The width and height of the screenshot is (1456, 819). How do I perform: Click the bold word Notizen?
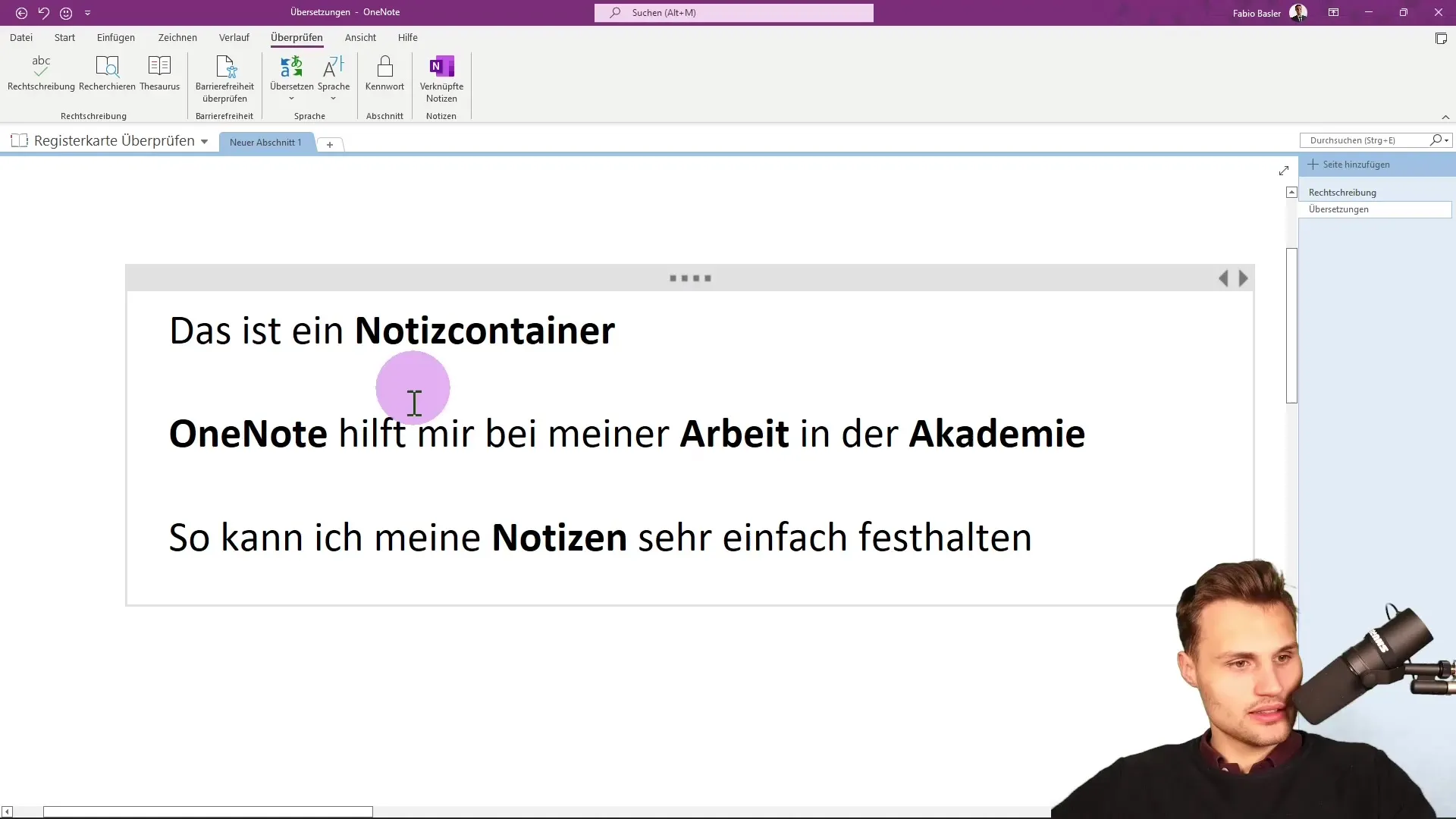[x=560, y=538]
